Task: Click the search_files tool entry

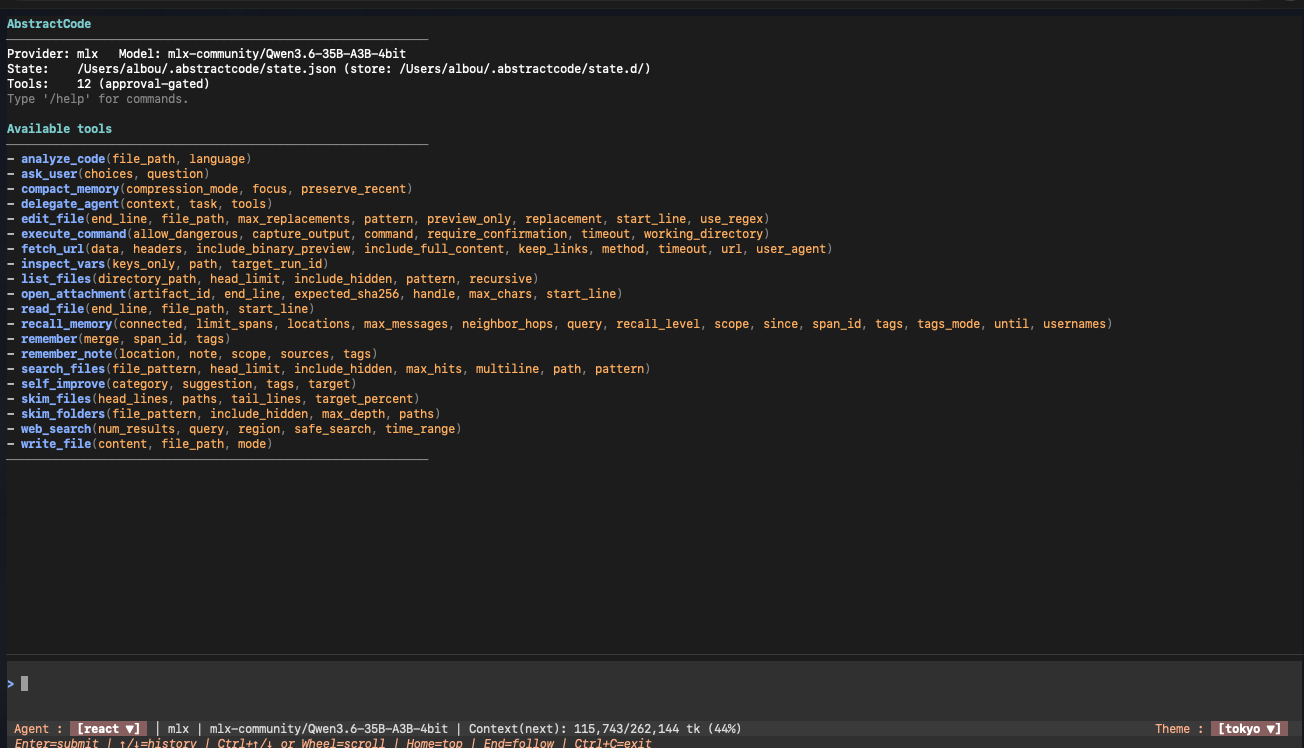Action: (328, 369)
